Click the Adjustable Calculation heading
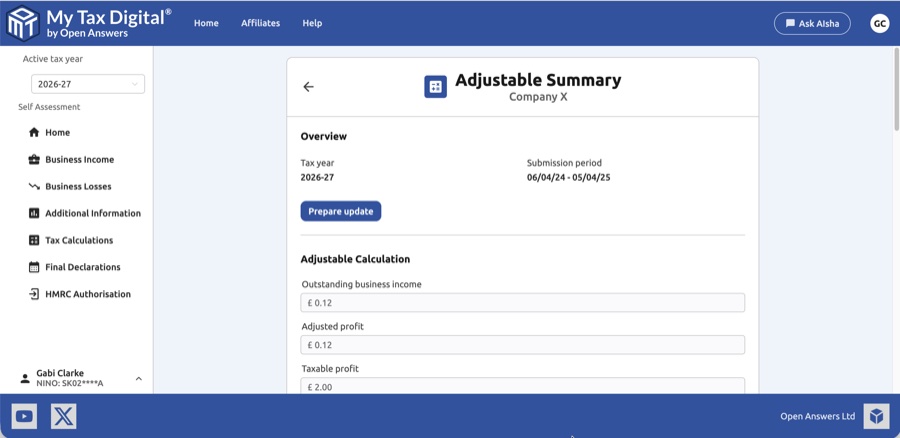Screen dimensions: 900x438 coord(355,259)
